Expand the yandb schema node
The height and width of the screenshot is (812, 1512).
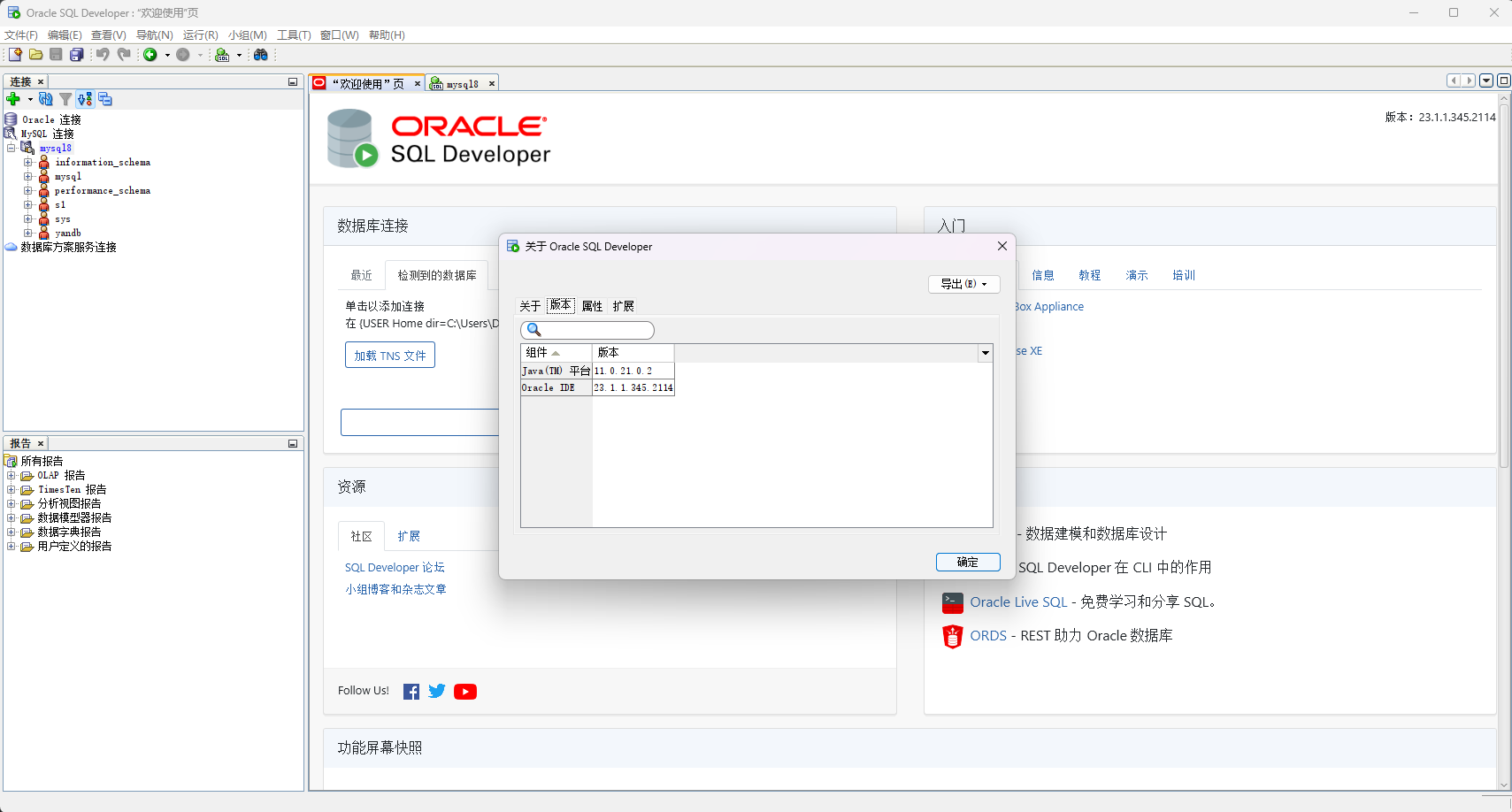pos(27,233)
